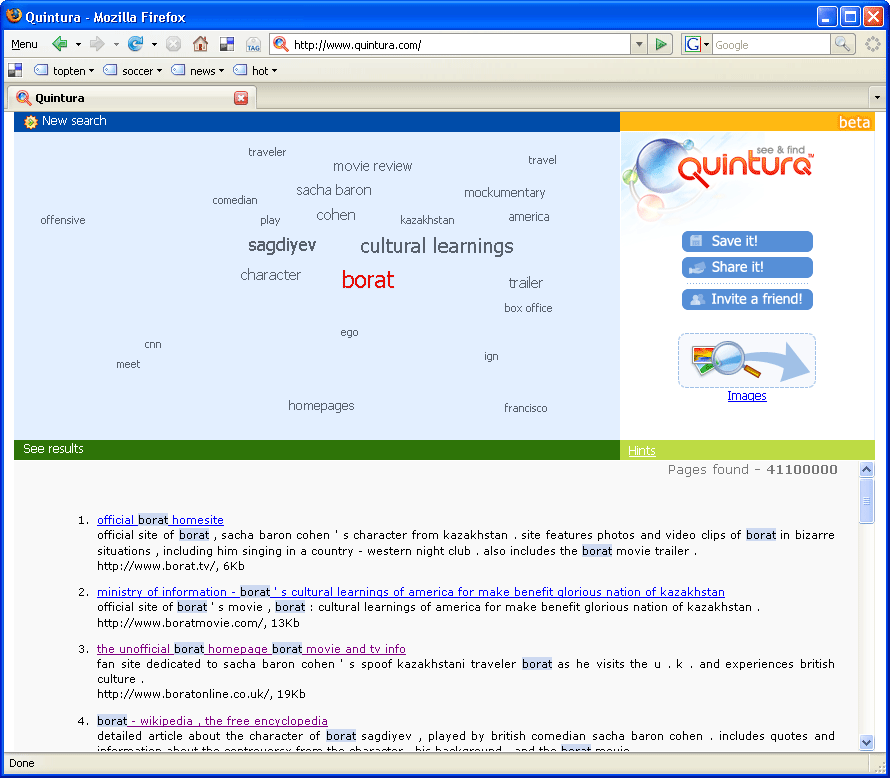Expand the address bar URL dropdown
Image resolution: width=890 pixels, height=778 pixels.
(x=639, y=44)
